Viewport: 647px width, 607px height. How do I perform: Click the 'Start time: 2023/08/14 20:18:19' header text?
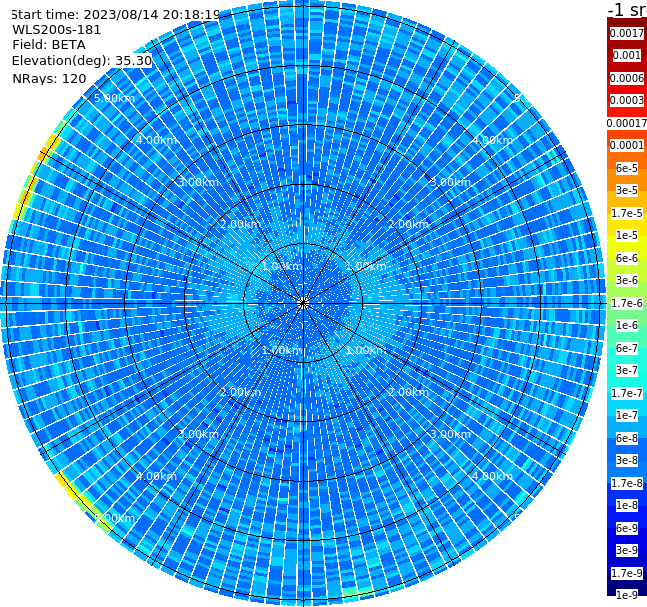pyautogui.click(x=116, y=15)
